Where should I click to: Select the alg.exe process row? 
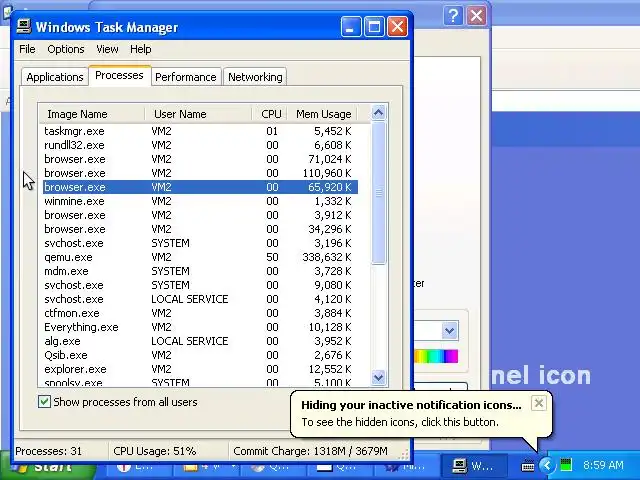tap(200, 341)
